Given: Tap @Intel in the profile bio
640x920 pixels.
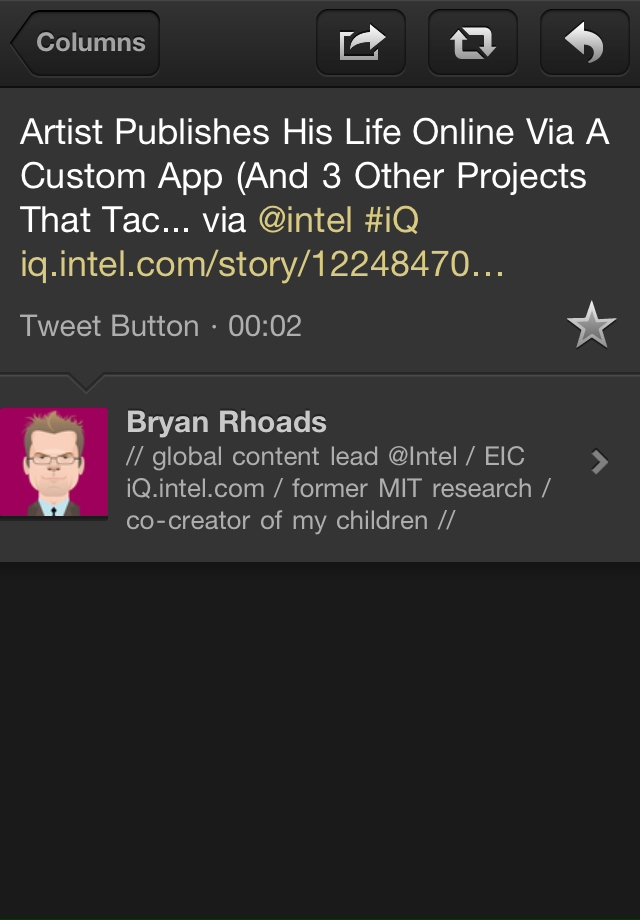Looking at the screenshot, I should tap(422, 456).
